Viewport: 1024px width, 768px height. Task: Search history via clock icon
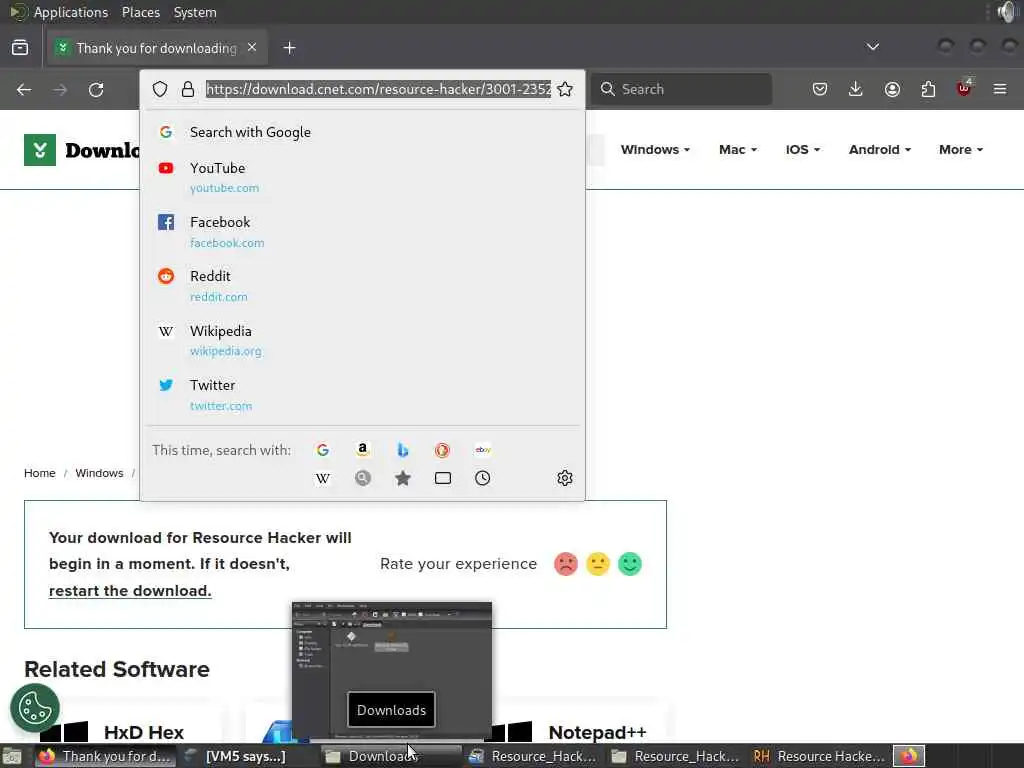click(483, 478)
